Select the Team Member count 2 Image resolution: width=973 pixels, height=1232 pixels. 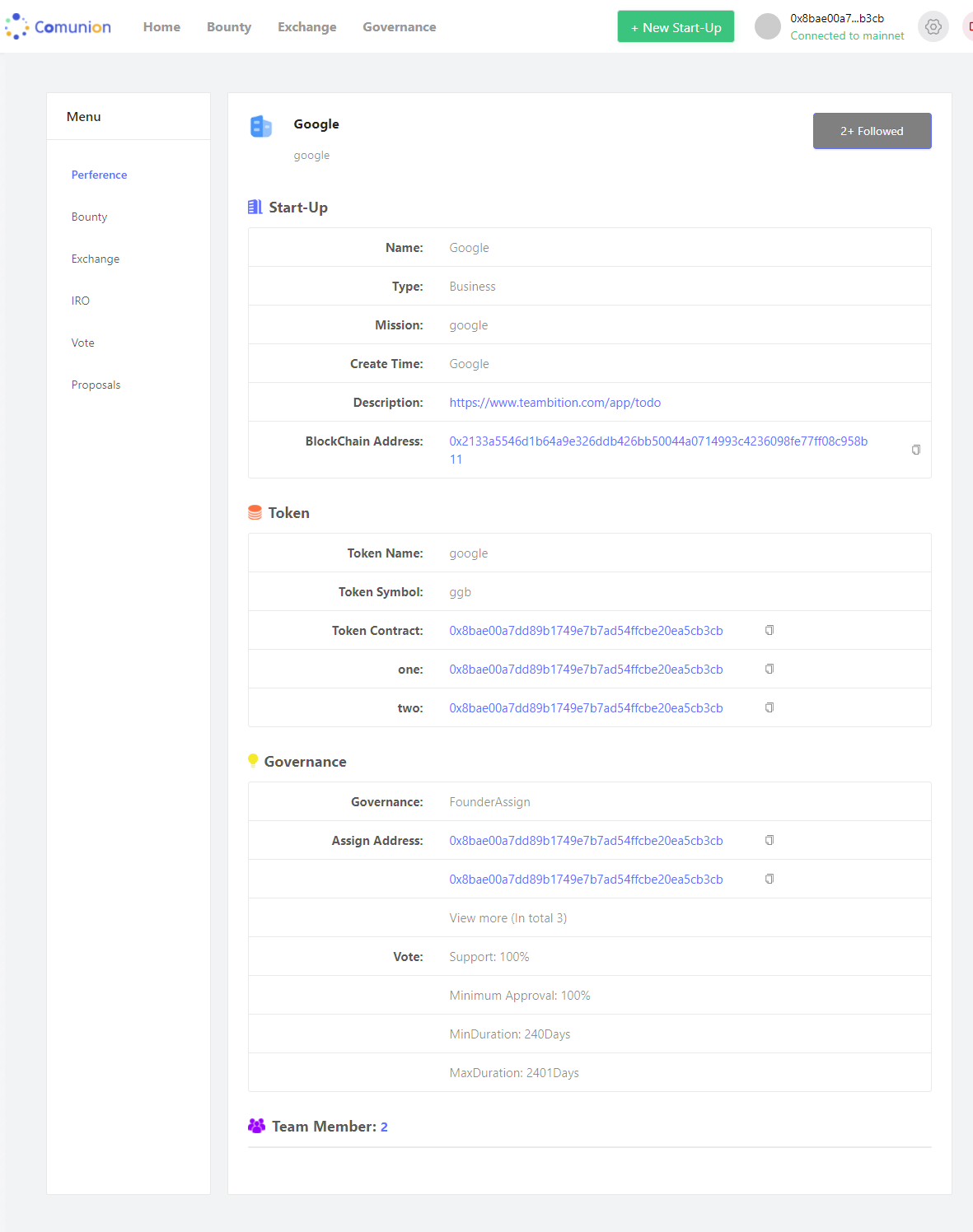pyautogui.click(x=384, y=1127)
